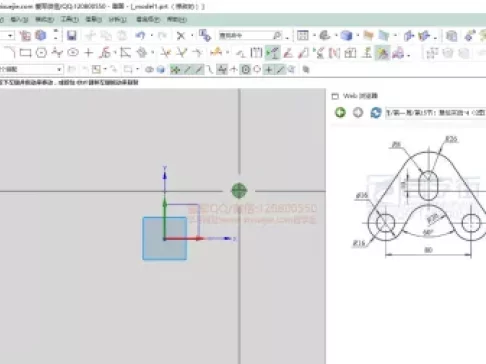Image resolution: width=486 pixels, height=364 pixels.
Task: Toggle the existing point snap option
Action: point(268,69)
